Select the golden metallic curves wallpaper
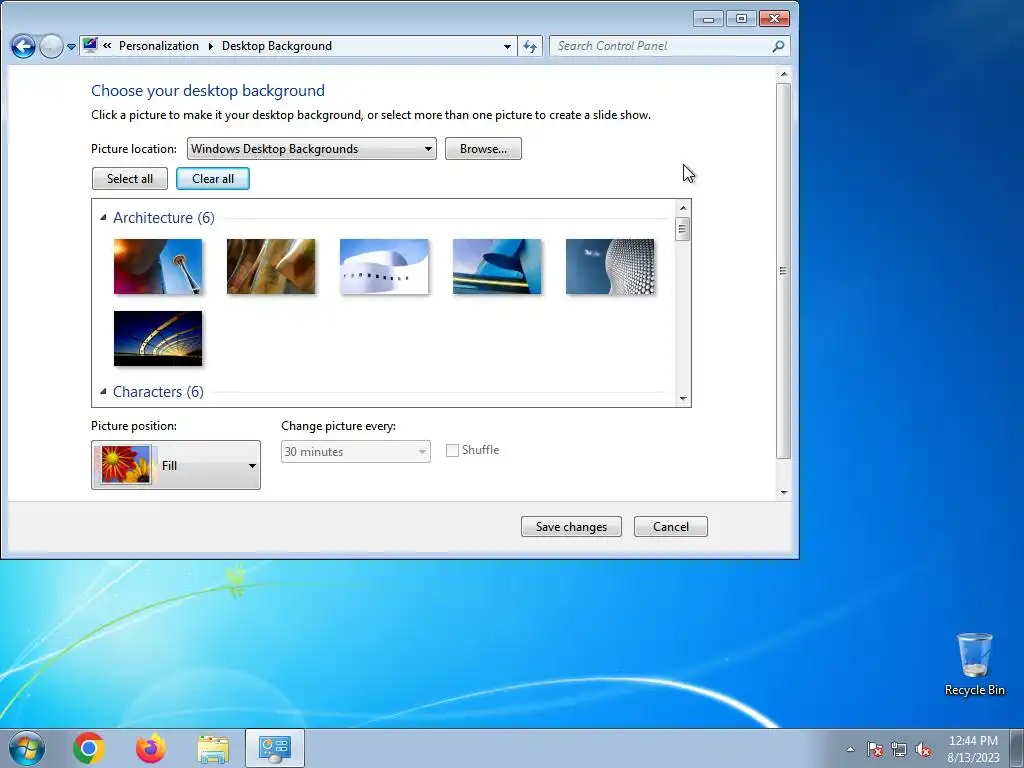The image size is (1024, 768). (x=271, y=266)
